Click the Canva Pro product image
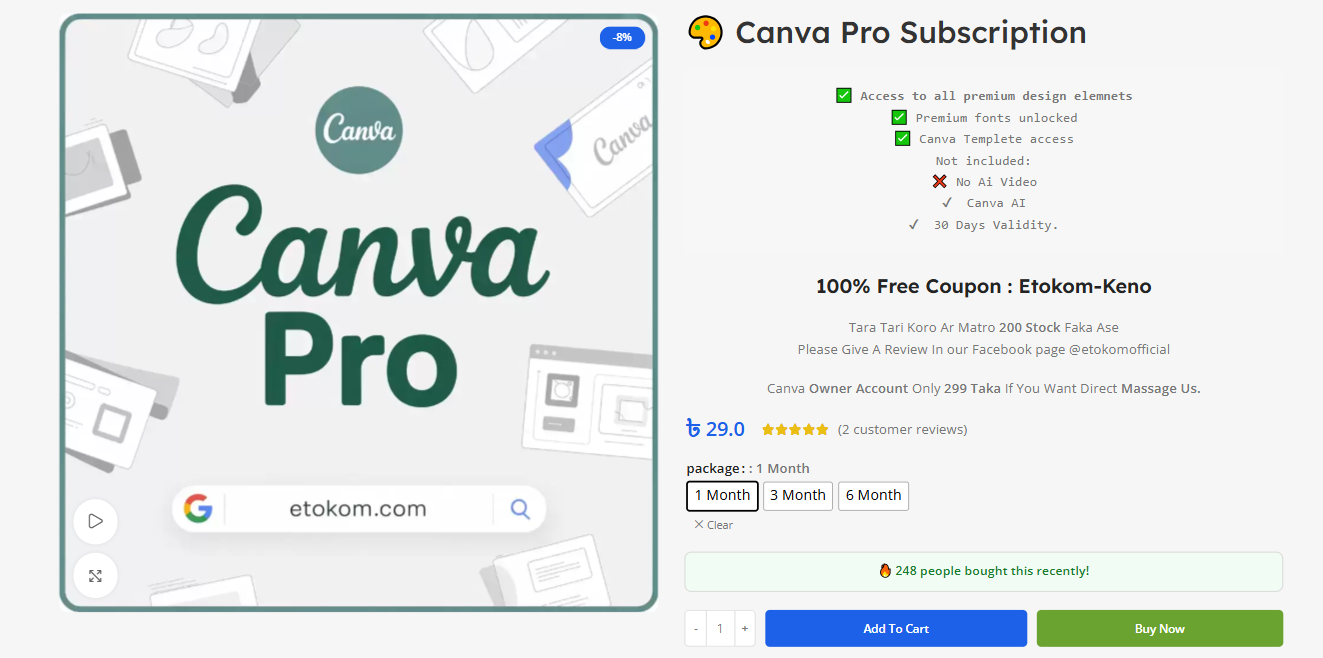This screenshot has height=658, width=1323. tap(358, 313)
